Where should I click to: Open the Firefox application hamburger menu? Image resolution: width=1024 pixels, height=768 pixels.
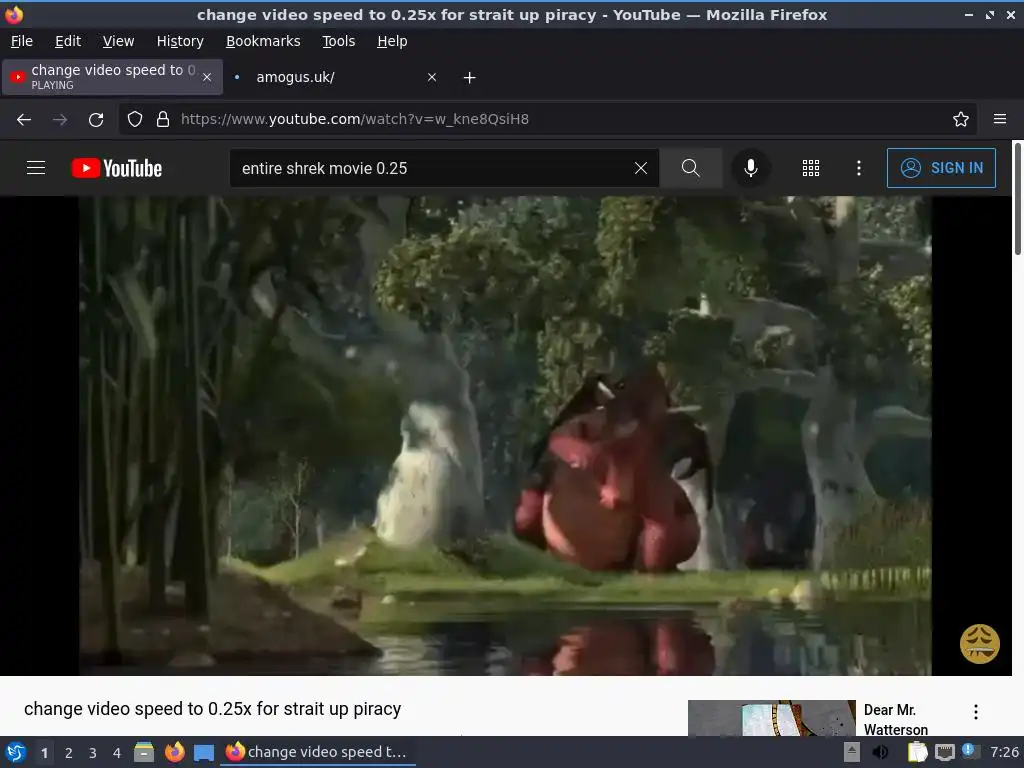point(999,119)
